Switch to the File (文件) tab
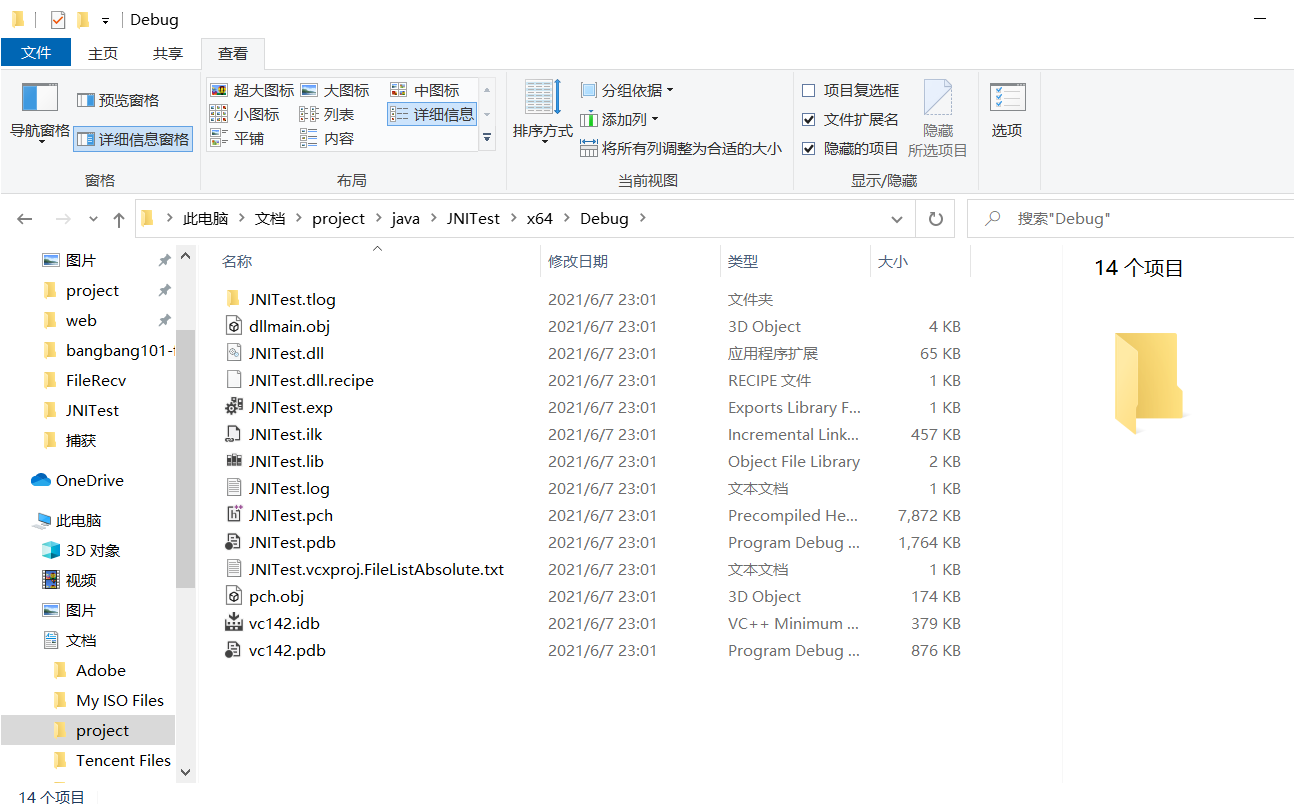1294x812 pixels. 36,53
